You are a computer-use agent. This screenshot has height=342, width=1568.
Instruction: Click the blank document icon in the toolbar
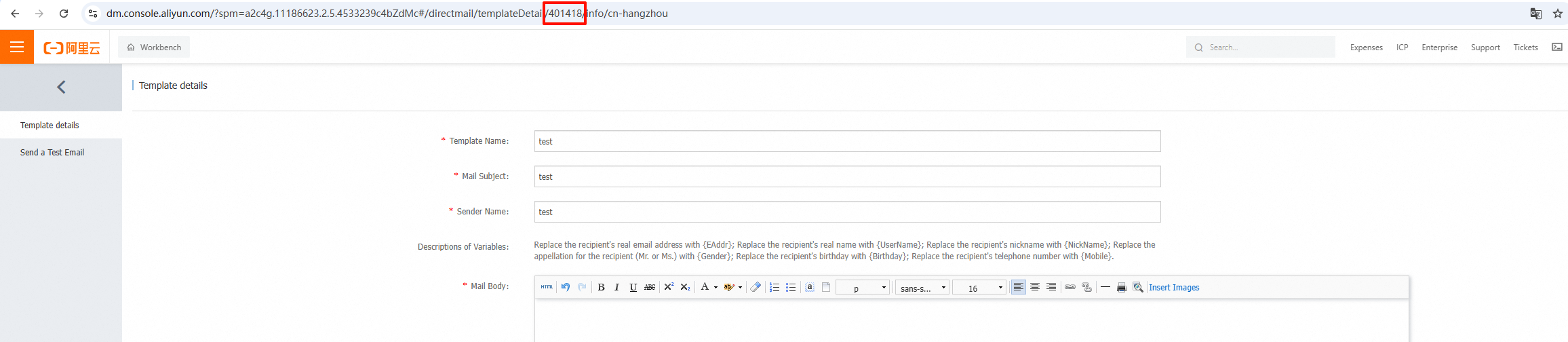[x=826, y=287]
